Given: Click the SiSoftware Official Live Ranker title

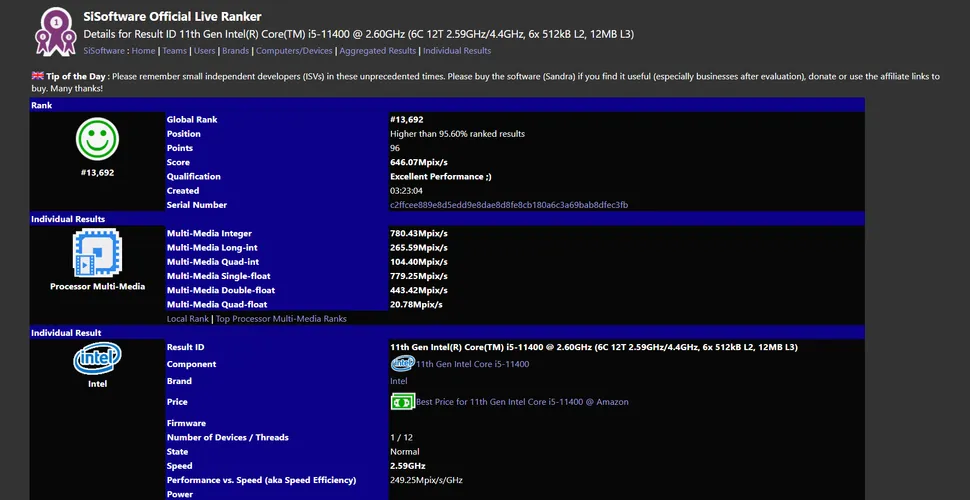Looking at the screenshot, I should (x=173, y=17).
